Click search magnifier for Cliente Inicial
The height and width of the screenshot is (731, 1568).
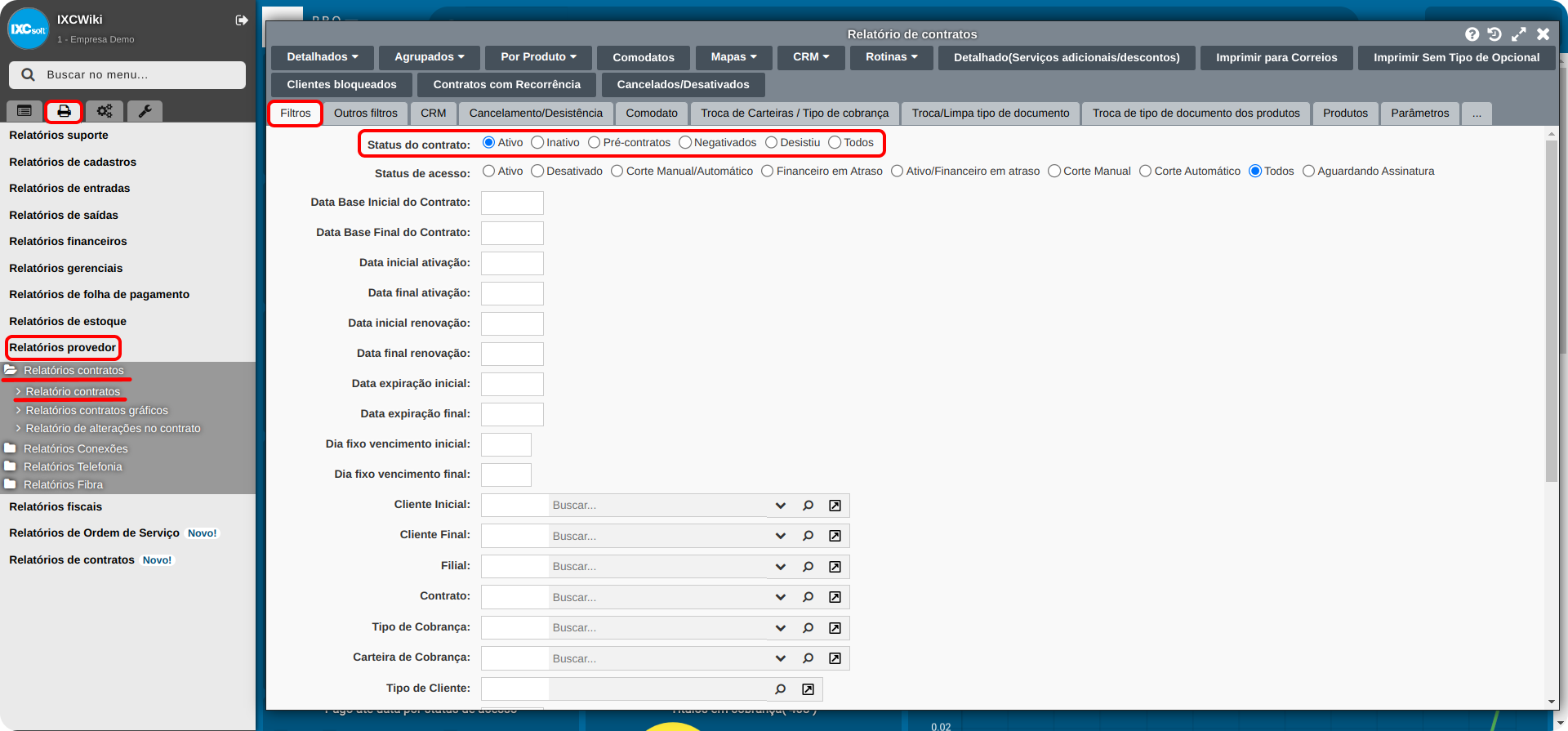(808, 506)
